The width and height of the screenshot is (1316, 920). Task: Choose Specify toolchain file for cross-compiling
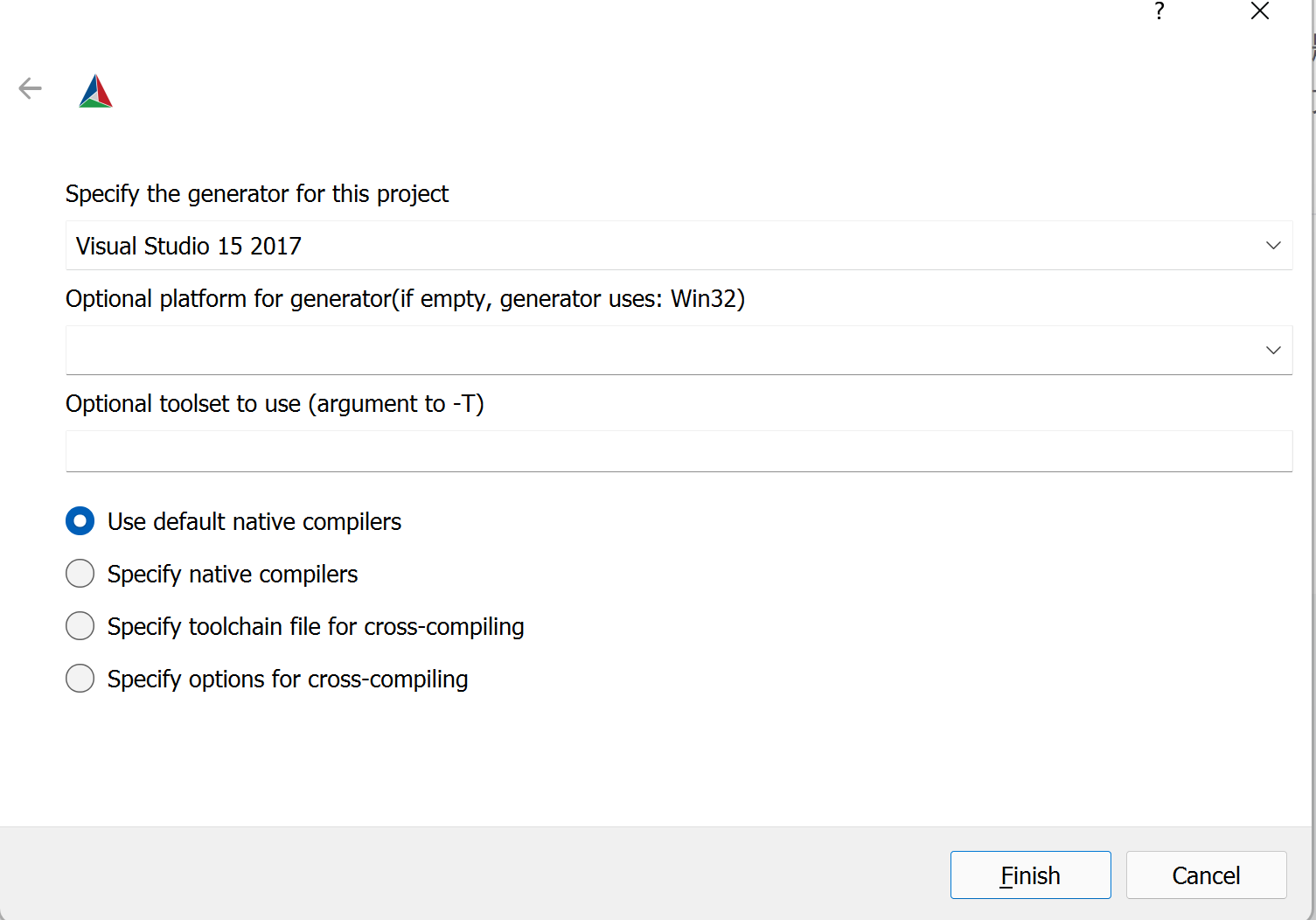coord(80,626)
